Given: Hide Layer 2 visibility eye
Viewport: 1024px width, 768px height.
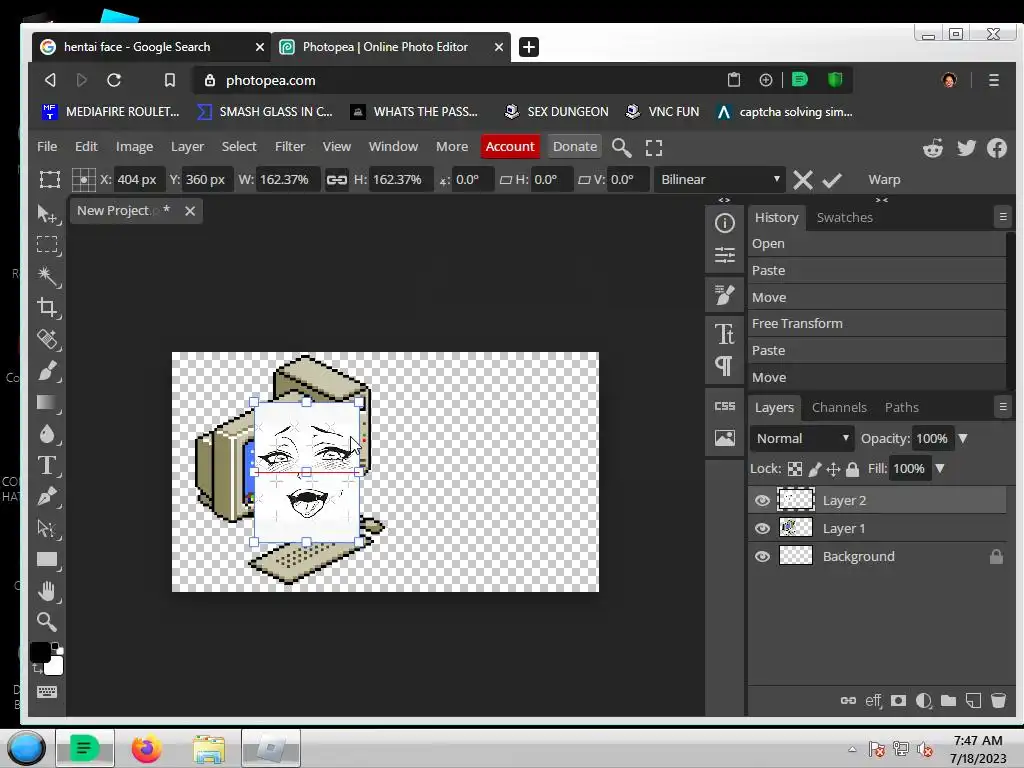Looking at the screenshot, I should coord(762,500).
